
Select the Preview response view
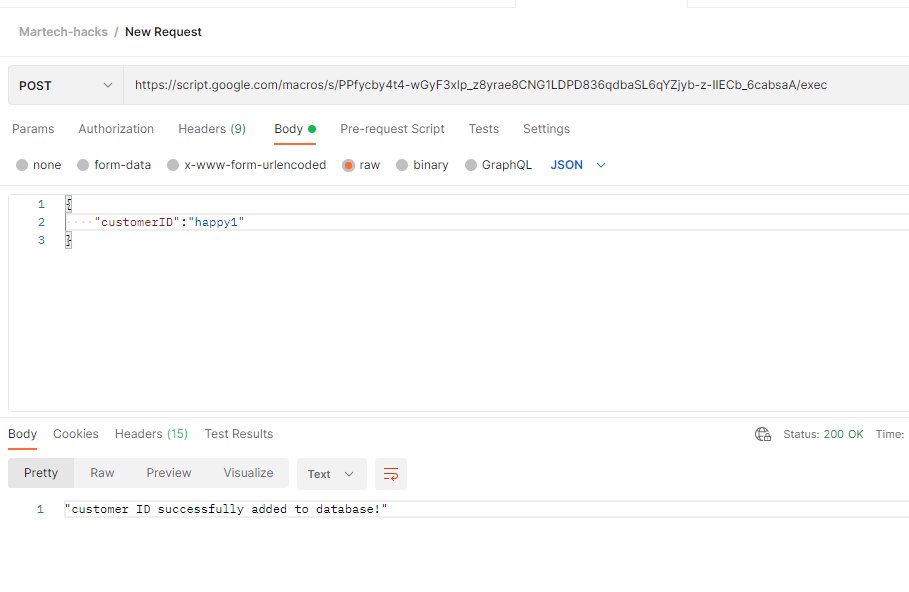point(169,473)
